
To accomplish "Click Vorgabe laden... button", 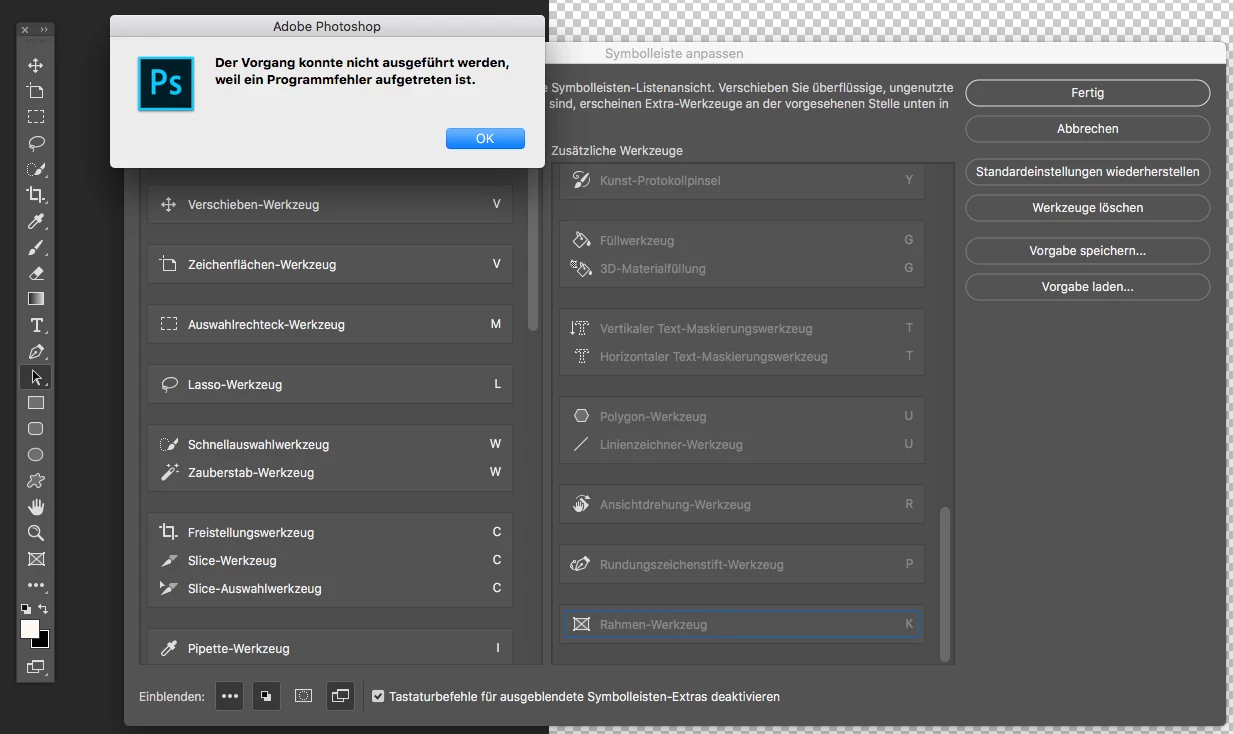I will (x=1088, y=287).
